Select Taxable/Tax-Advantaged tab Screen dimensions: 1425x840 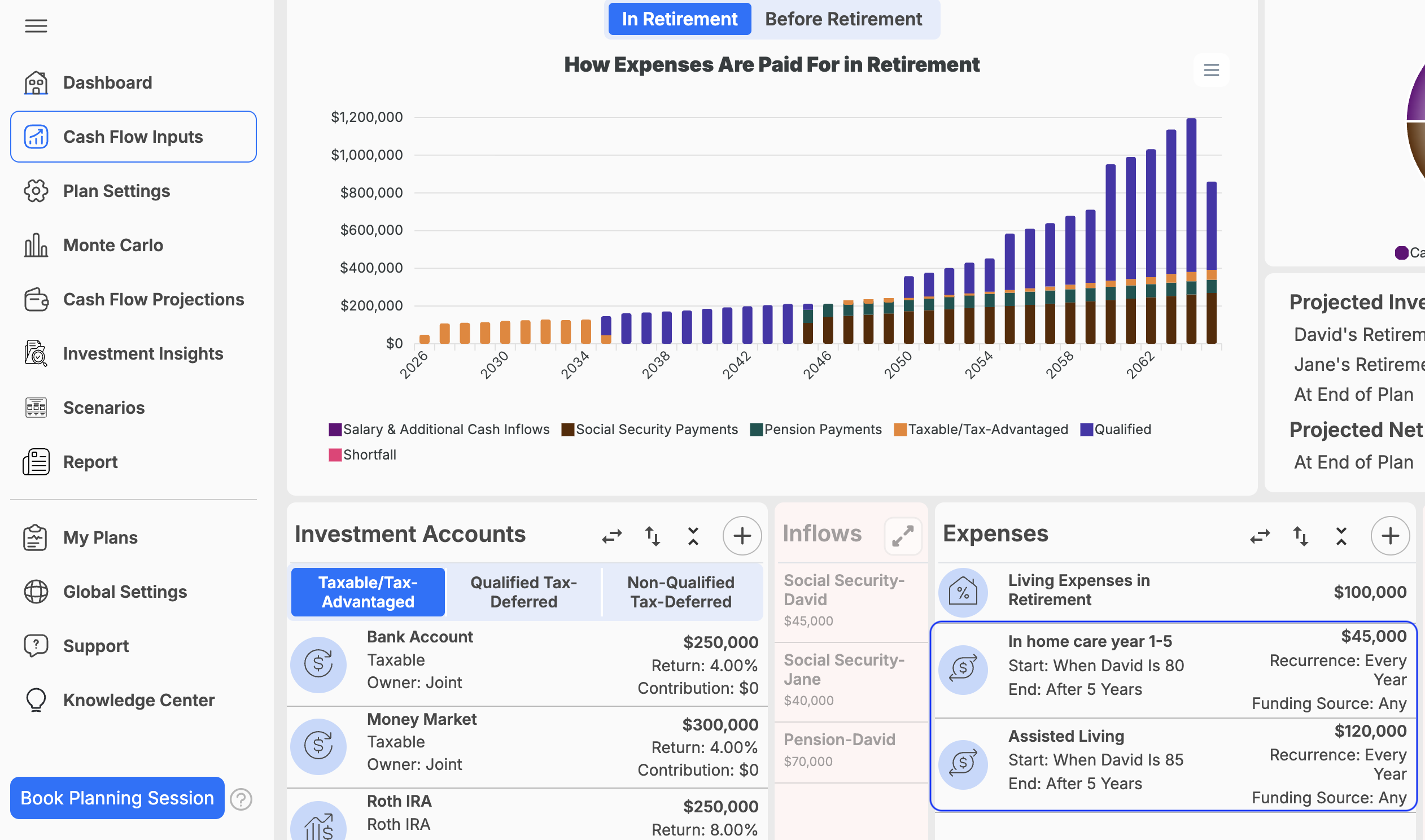pyautogui.click(x=368, y=592)
